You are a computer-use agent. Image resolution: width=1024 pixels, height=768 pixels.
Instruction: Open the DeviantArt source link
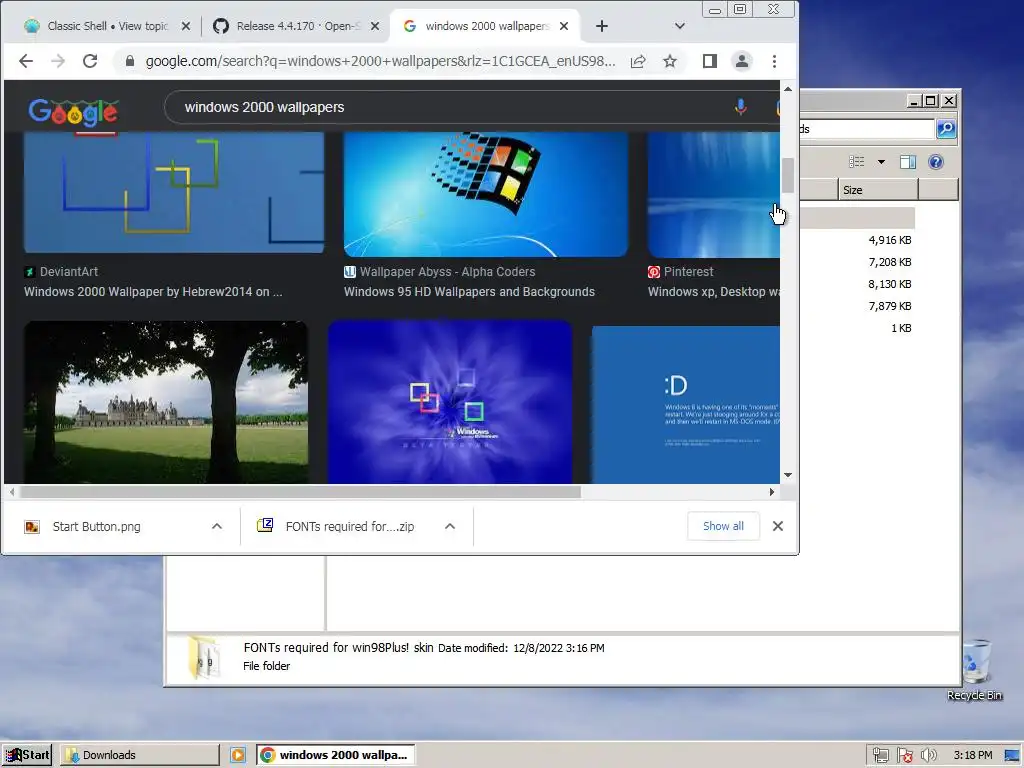click(x=61, y=272)
